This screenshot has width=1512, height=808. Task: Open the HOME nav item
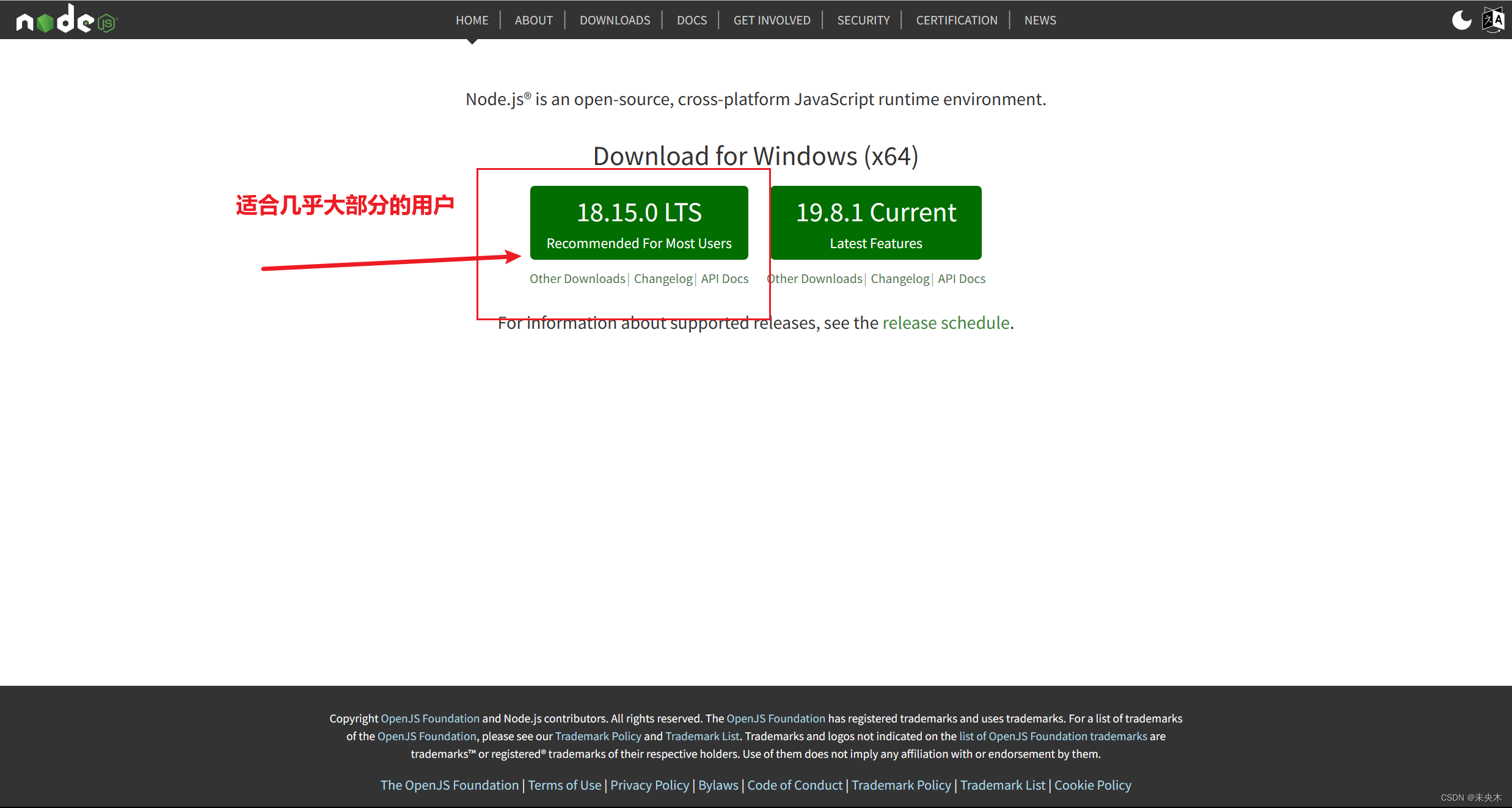(x=472, y=20)
